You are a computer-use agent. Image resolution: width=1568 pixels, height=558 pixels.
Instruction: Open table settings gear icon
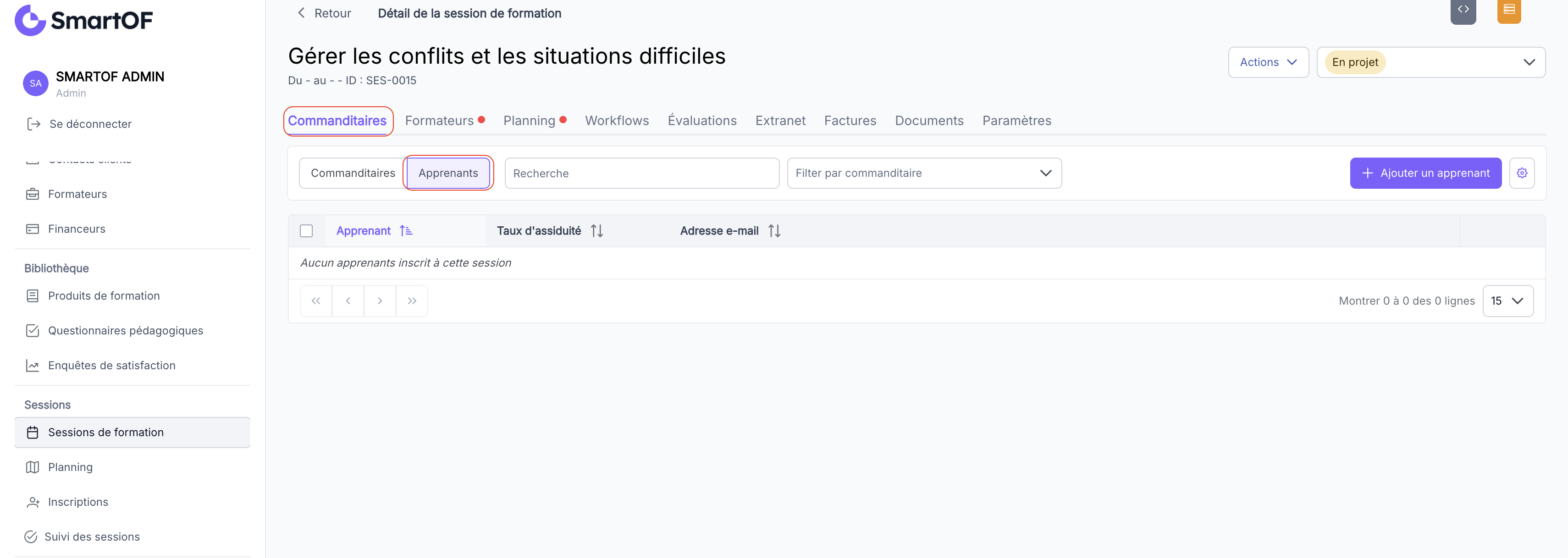(x=1521, y=174)
